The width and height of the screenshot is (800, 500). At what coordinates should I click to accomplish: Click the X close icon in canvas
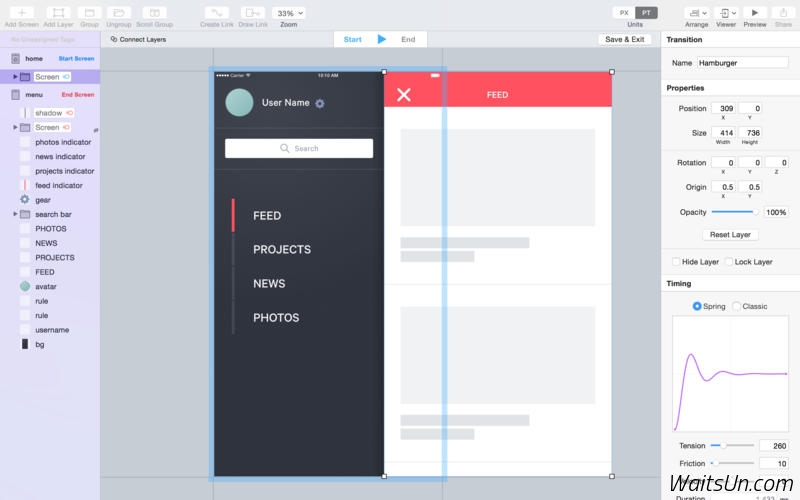(x=404, y=94)
